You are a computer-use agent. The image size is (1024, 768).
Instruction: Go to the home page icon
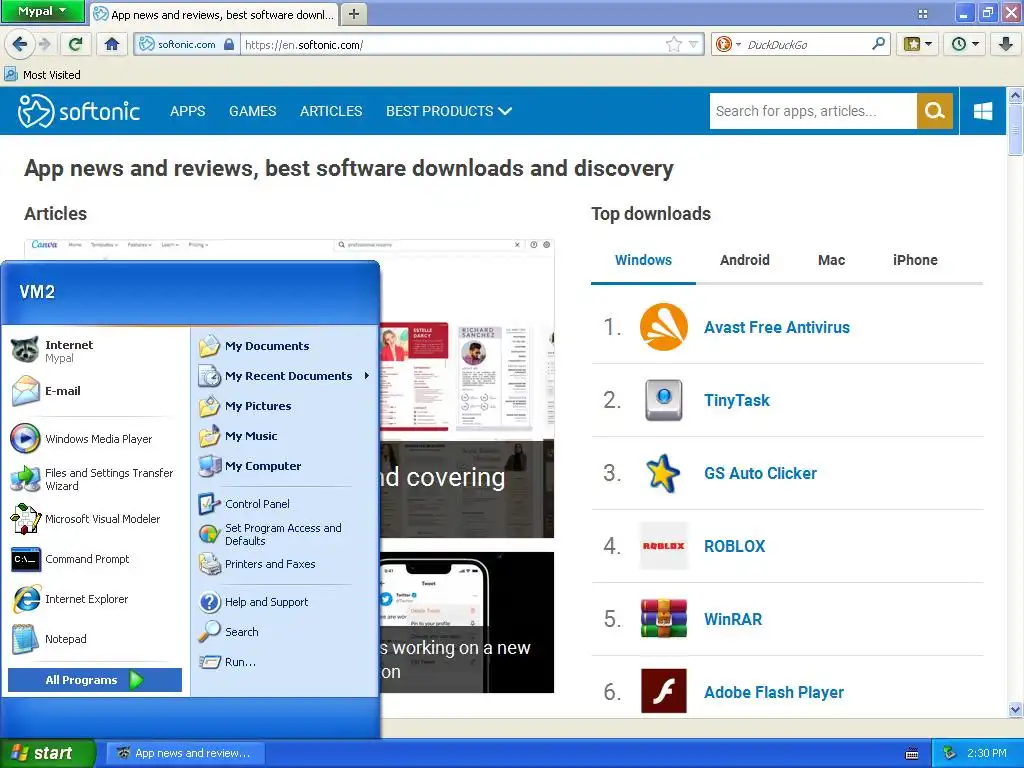click(112, 44)
